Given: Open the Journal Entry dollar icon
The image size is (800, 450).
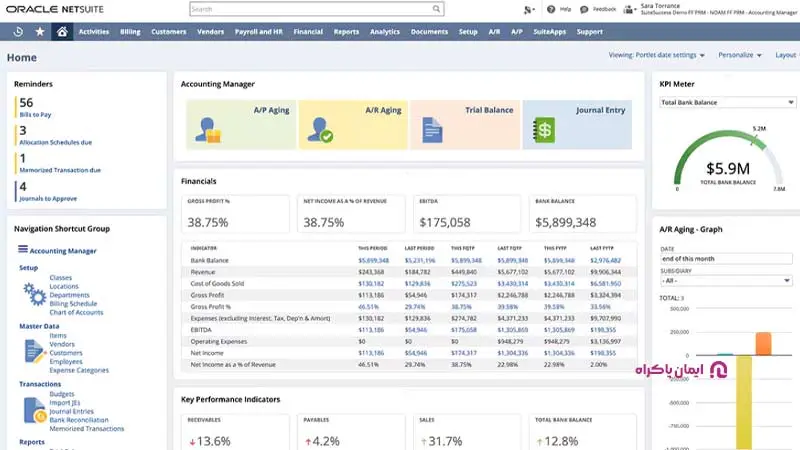Looking at the screenshot, I should (544, 130).
